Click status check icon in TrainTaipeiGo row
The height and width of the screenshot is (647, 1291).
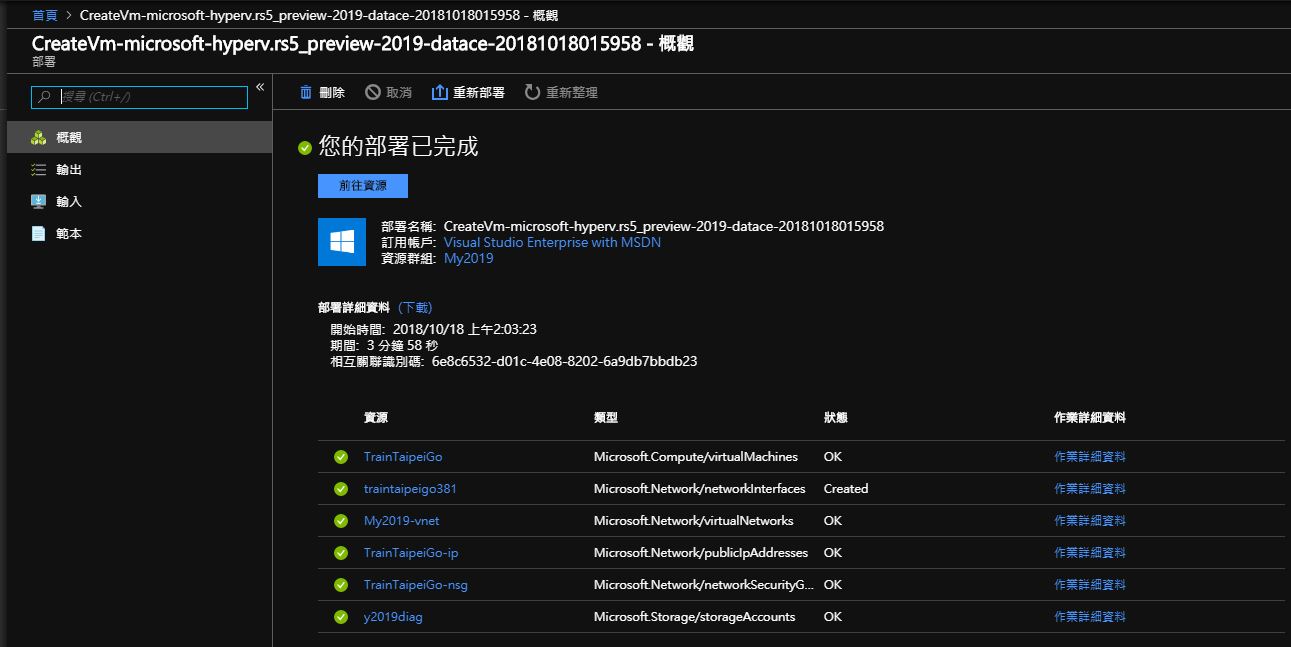tap(341, 457)
